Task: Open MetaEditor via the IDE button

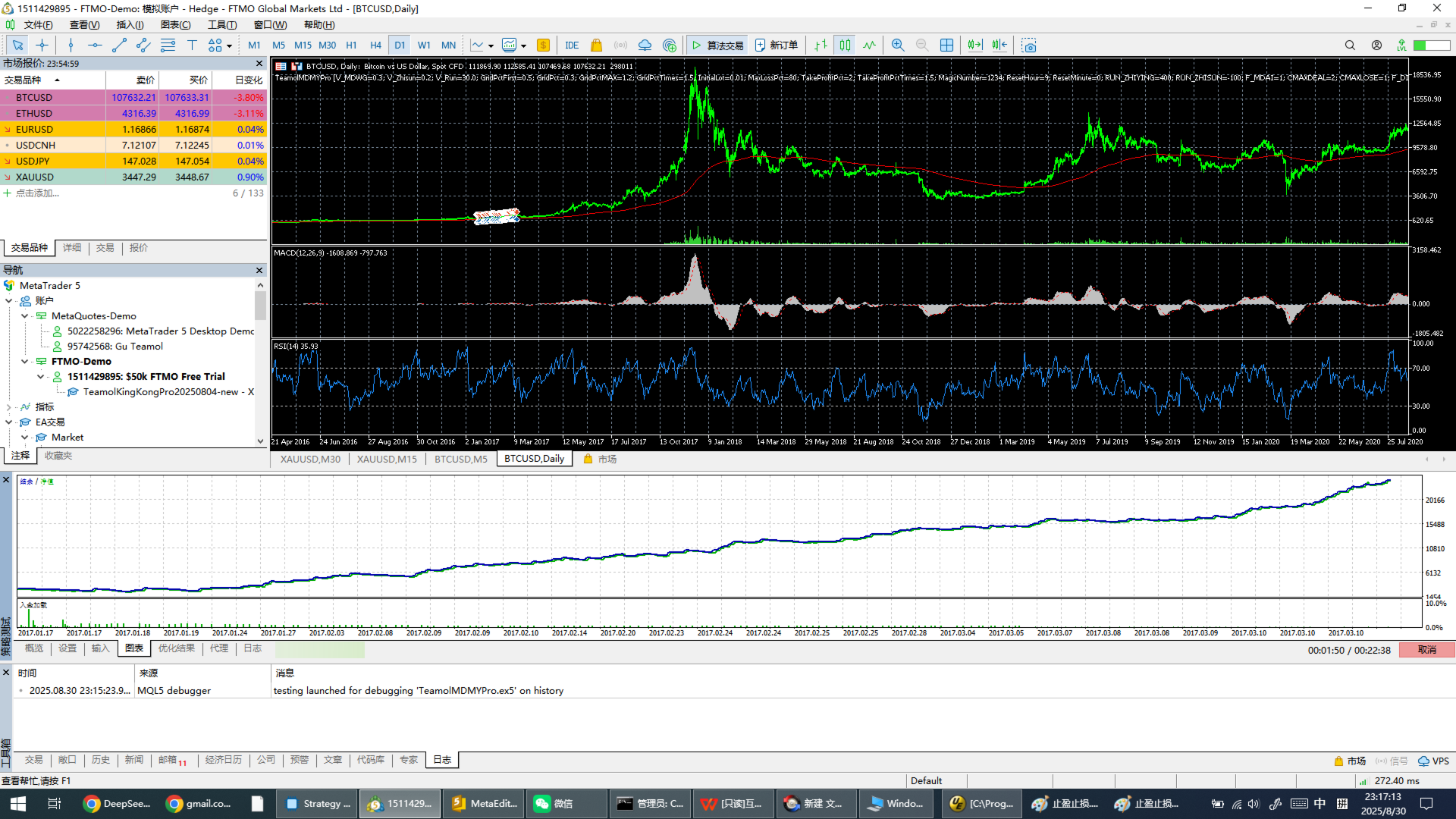Action: tap(572, 45)
